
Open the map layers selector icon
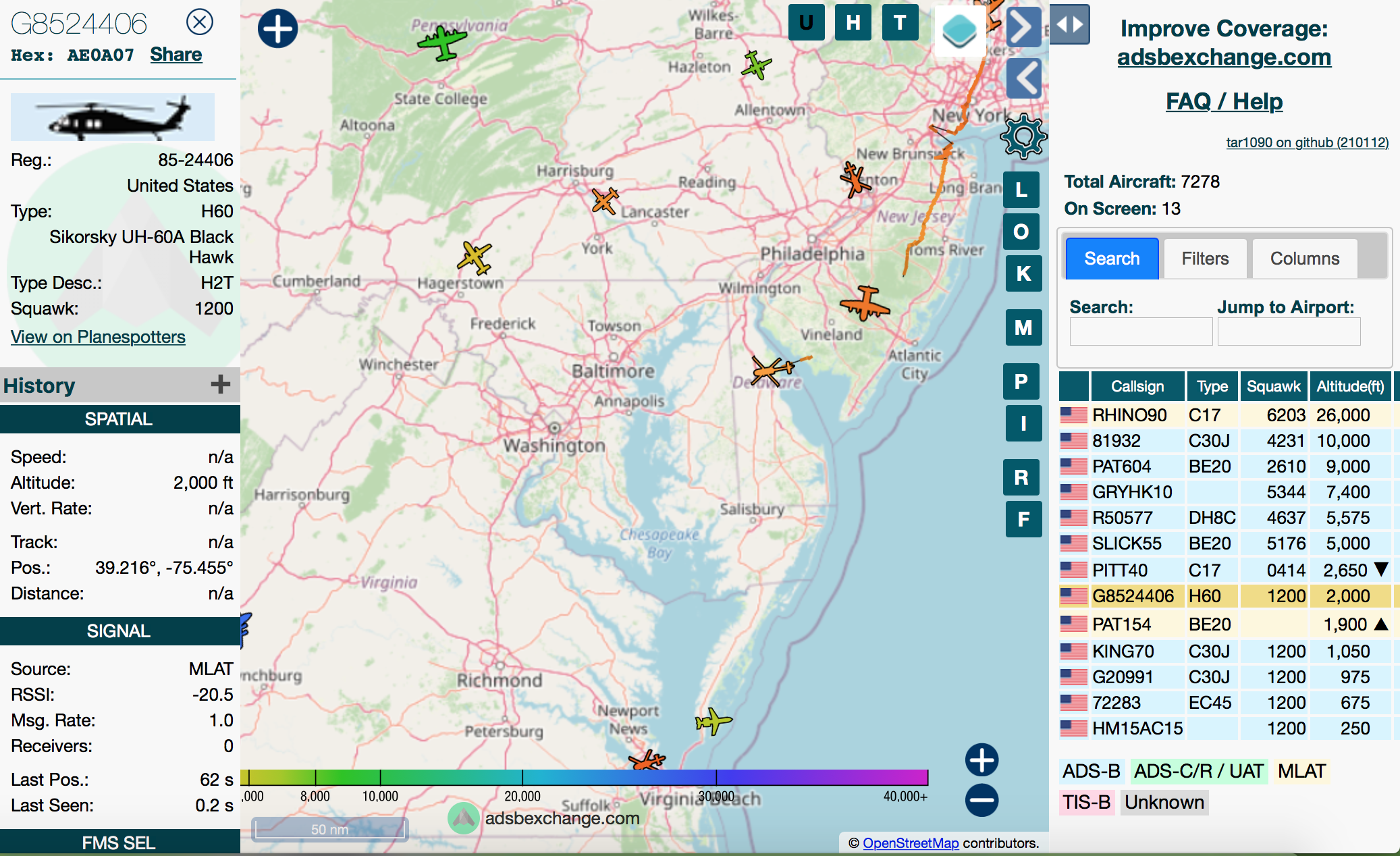pos(959,30)
